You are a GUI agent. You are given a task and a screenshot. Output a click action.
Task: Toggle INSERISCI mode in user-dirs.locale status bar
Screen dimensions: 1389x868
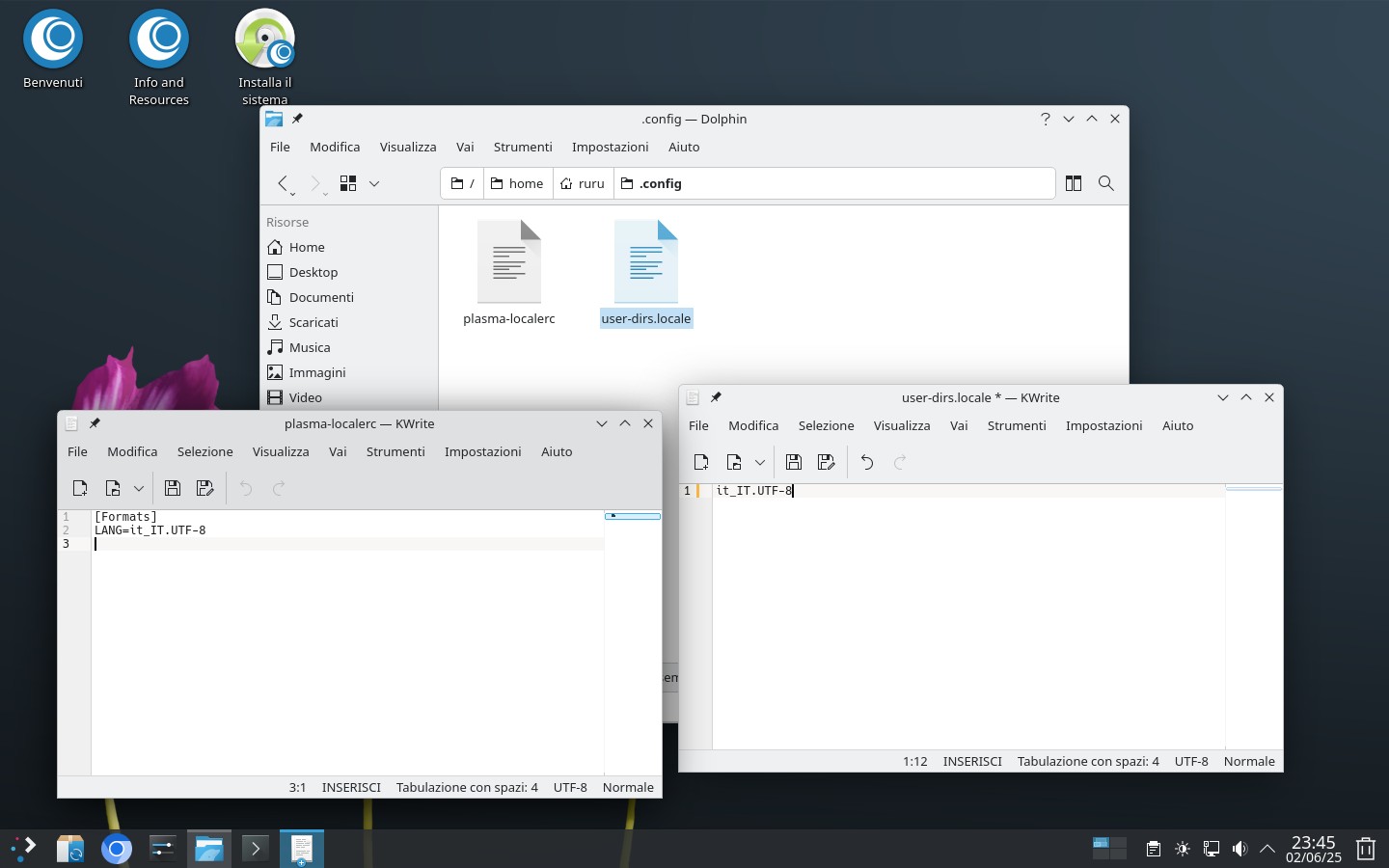click(972, 761)
